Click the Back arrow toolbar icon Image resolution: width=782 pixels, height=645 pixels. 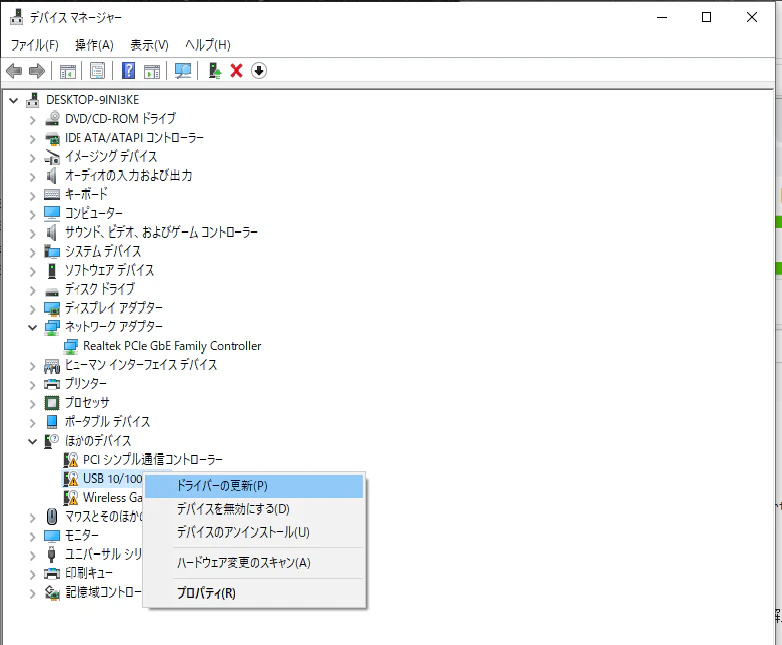coord(14,71)
